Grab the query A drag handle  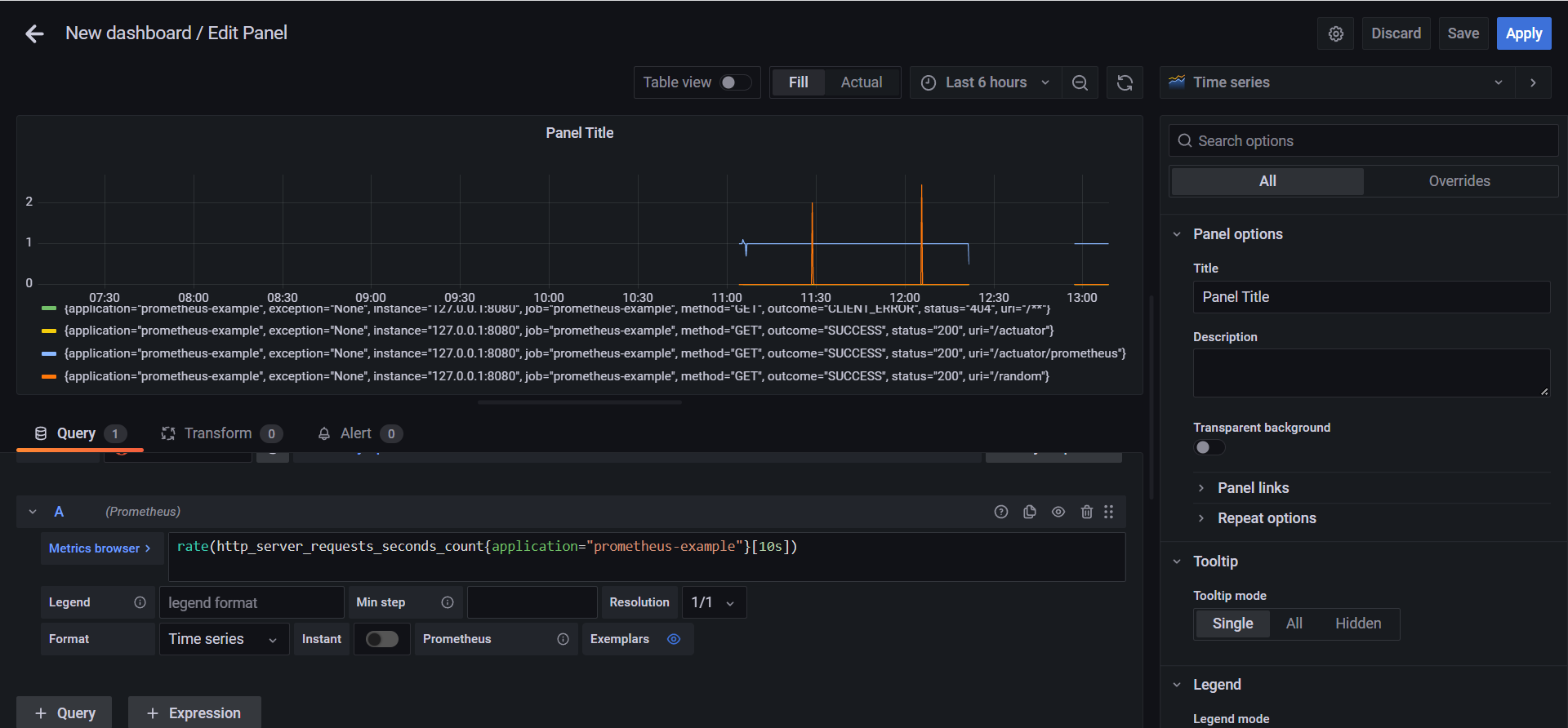pyautogui.click(x=1109, y=512)
